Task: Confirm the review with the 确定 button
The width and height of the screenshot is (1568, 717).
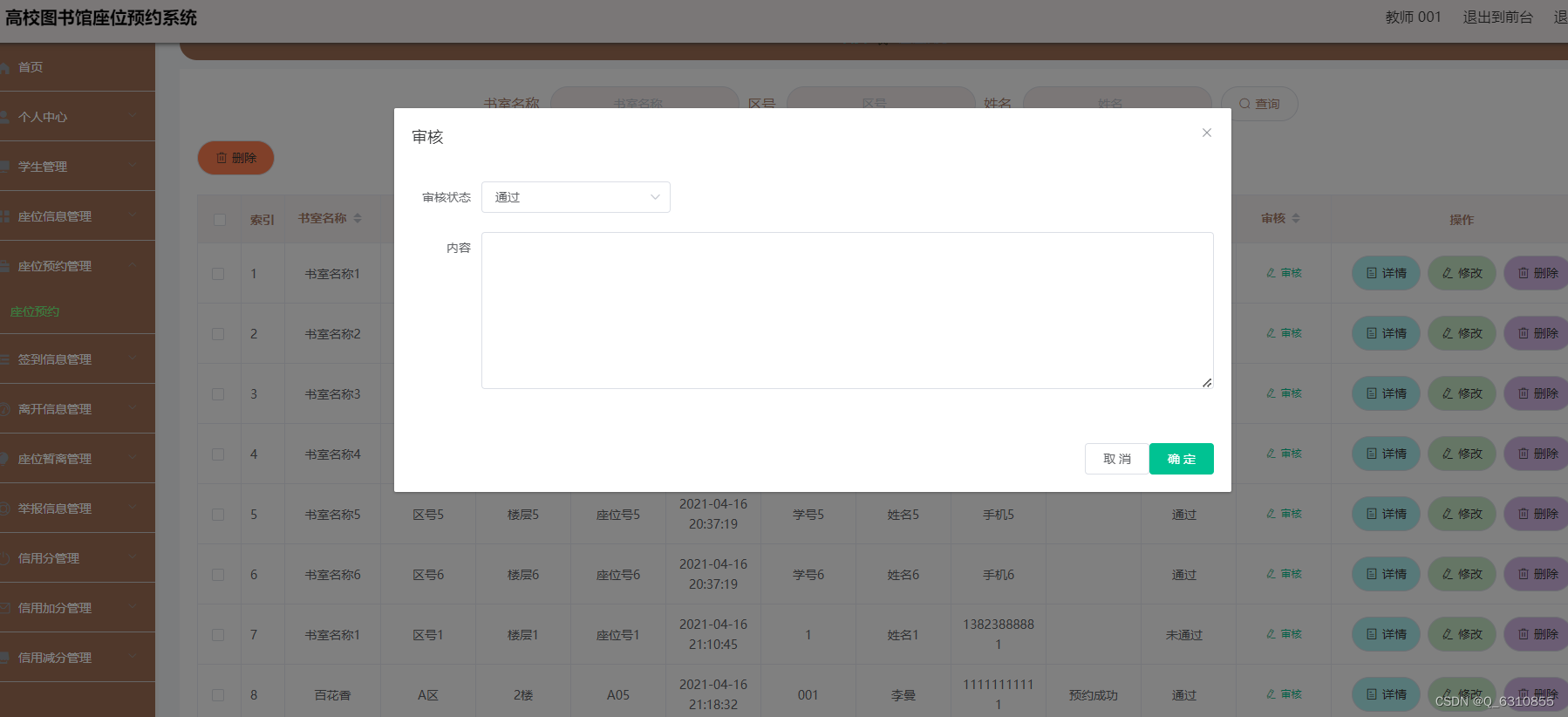Action: [x=1182, y=459]
